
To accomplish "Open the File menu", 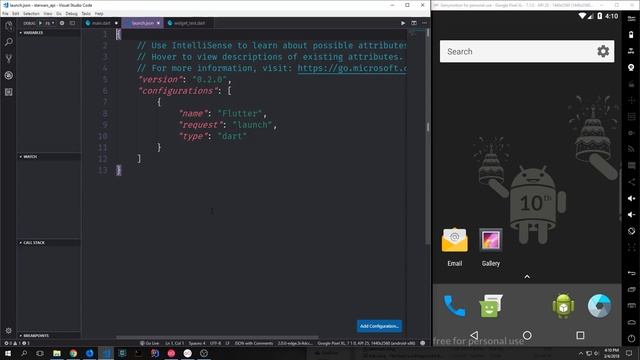I will (5, 13).
